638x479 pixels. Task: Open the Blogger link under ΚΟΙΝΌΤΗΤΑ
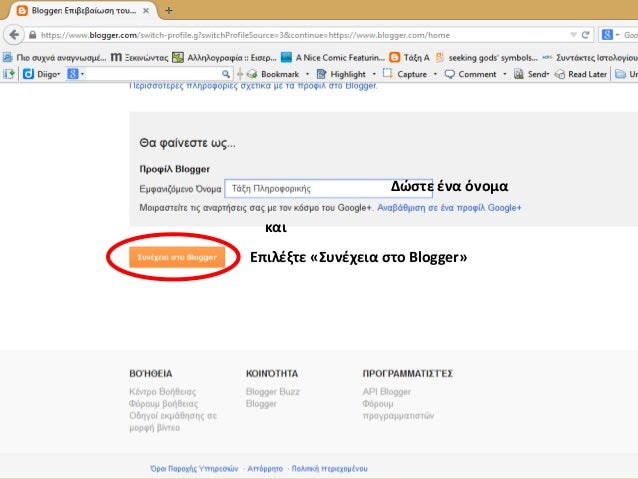point(261,404)
